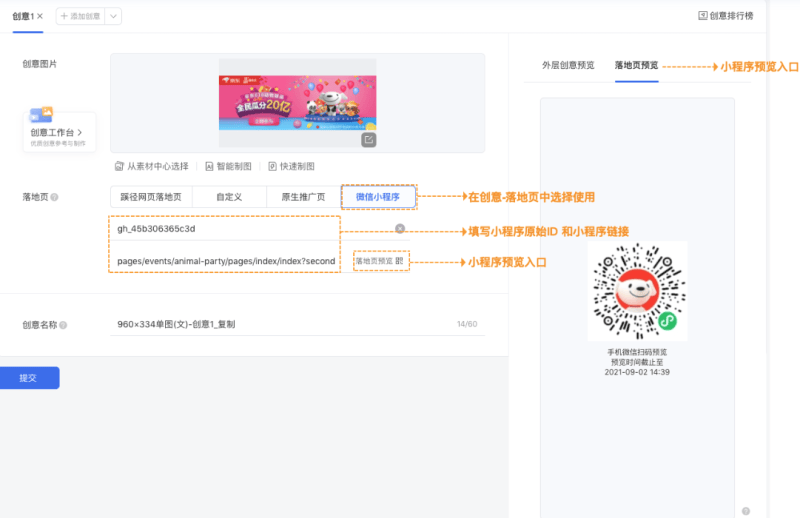The image size is (800, 518).
Task: Choose 从素材中心选择 option
Action: 152,166
